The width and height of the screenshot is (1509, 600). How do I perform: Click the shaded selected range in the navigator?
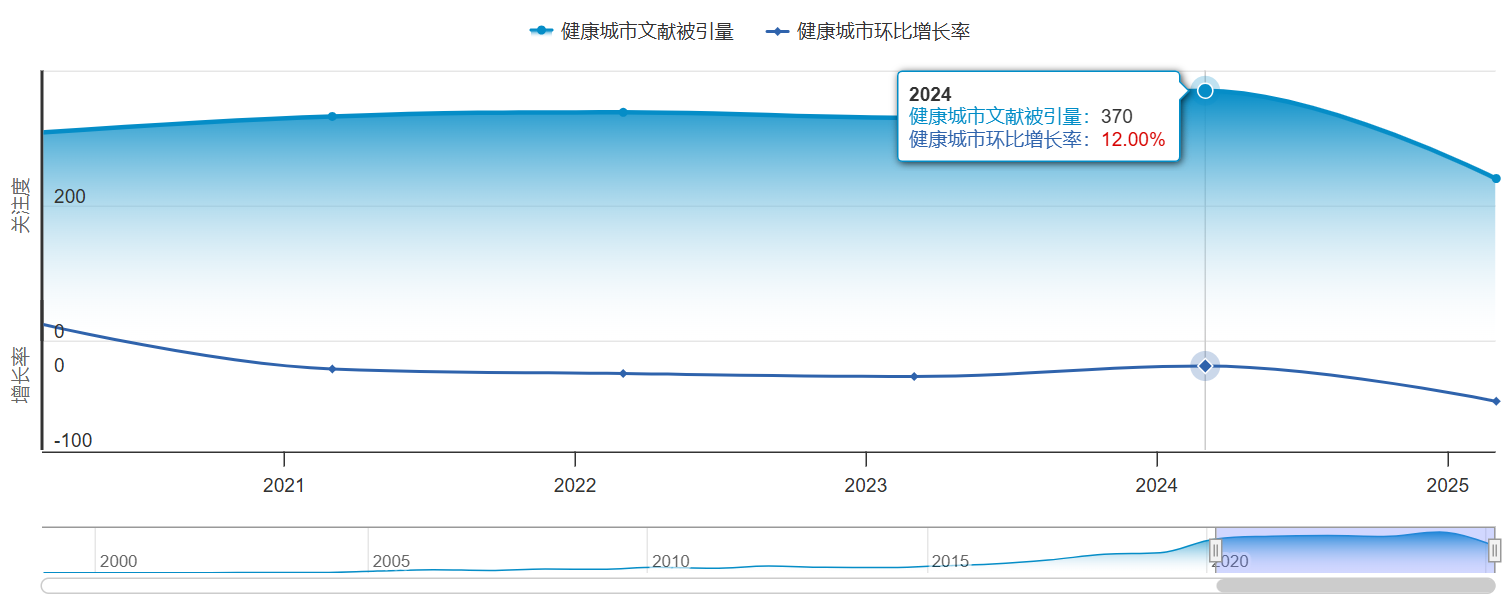[1355, 550]
